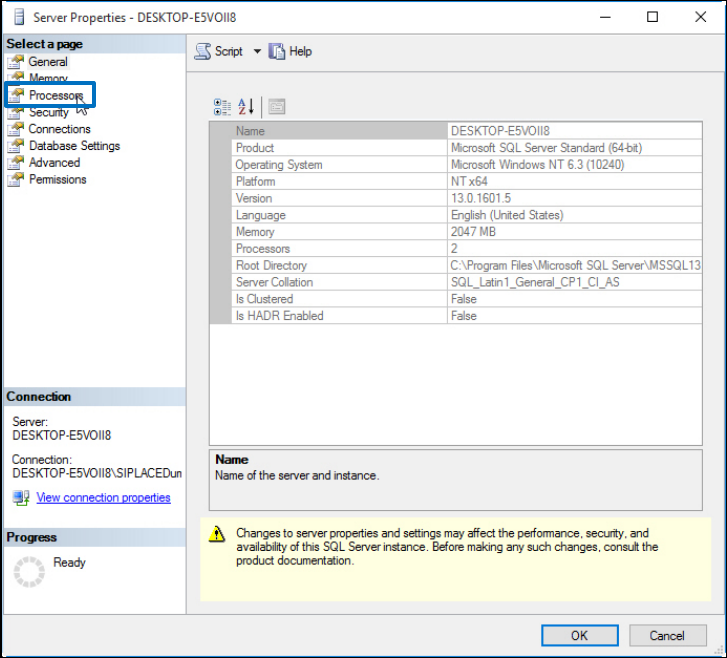727x658 pixels.
Task: Click the Root Directory path value
Action: click(575, 265)
